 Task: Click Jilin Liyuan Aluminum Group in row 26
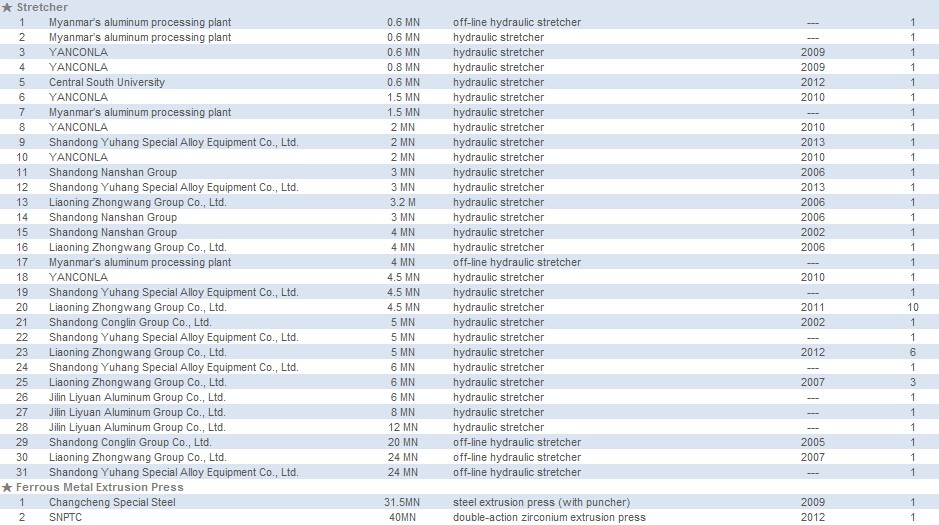pyautogui.click(x=137, y=397)
